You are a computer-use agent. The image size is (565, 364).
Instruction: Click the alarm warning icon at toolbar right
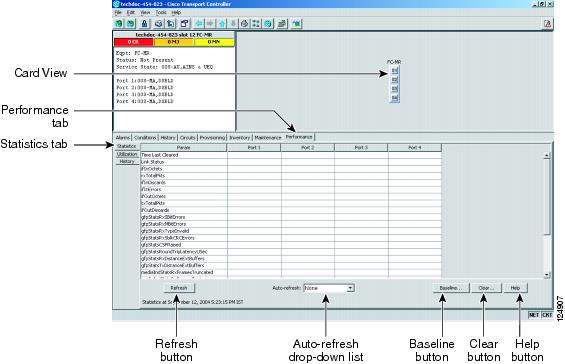tap(548, 24)
